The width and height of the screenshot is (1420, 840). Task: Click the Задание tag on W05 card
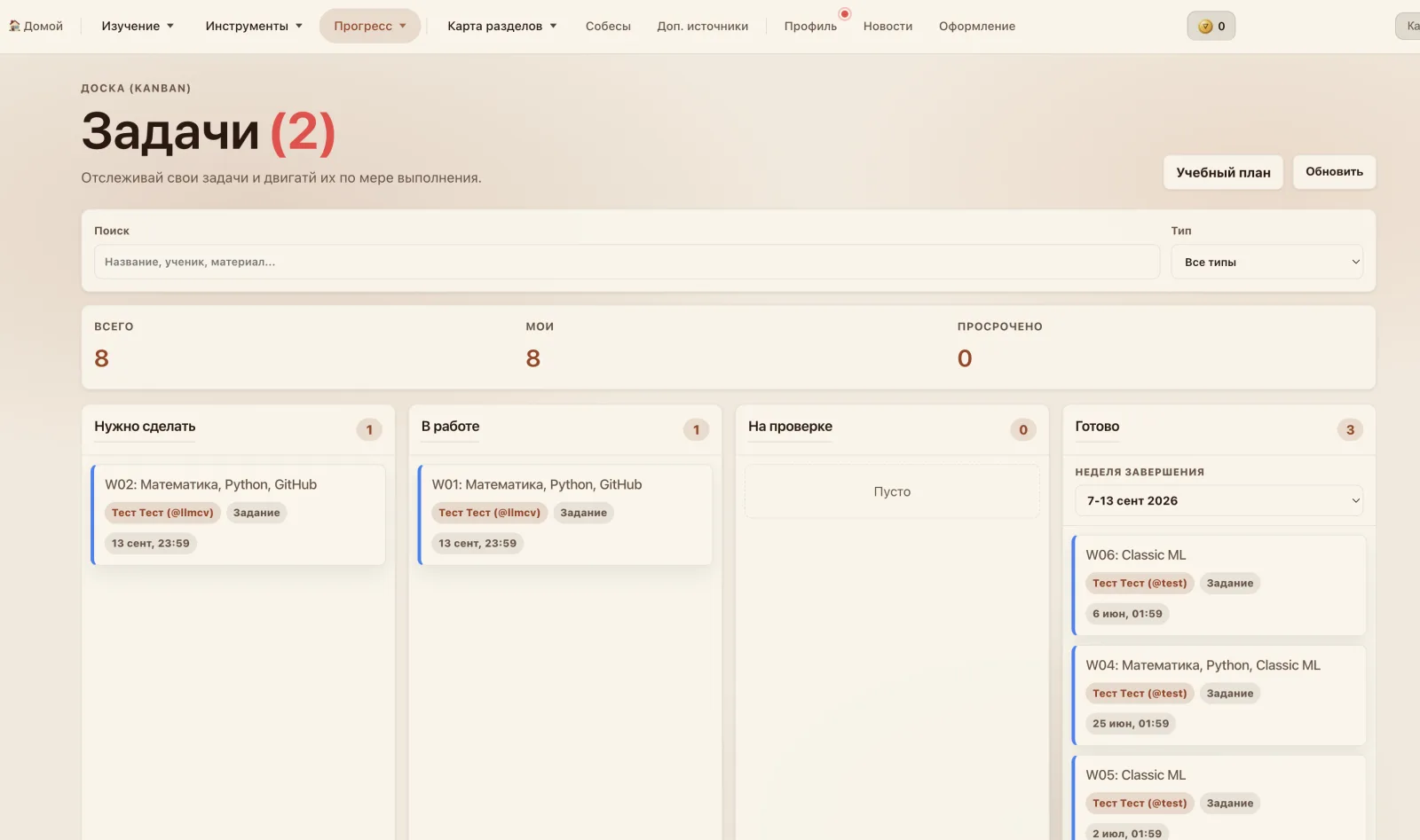tap(1230, 804)
